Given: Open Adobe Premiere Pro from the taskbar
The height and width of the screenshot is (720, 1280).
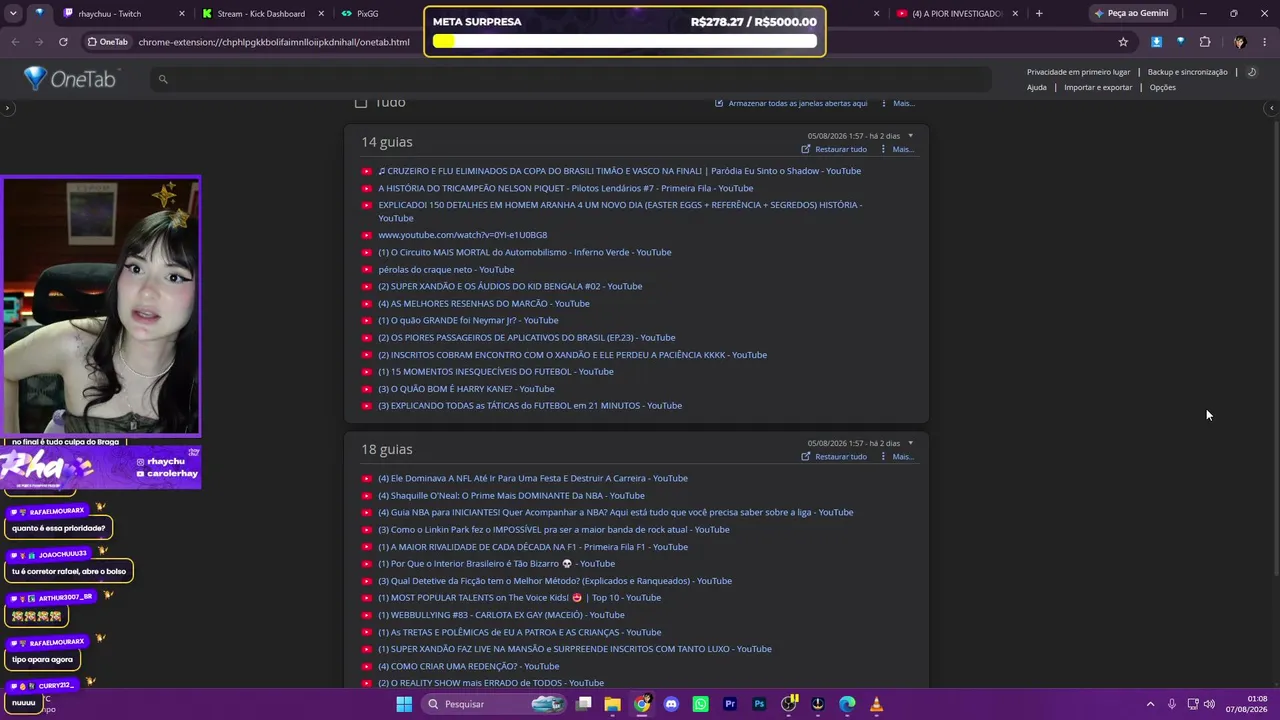Looking at the screenshot, I should click(730, 704).
